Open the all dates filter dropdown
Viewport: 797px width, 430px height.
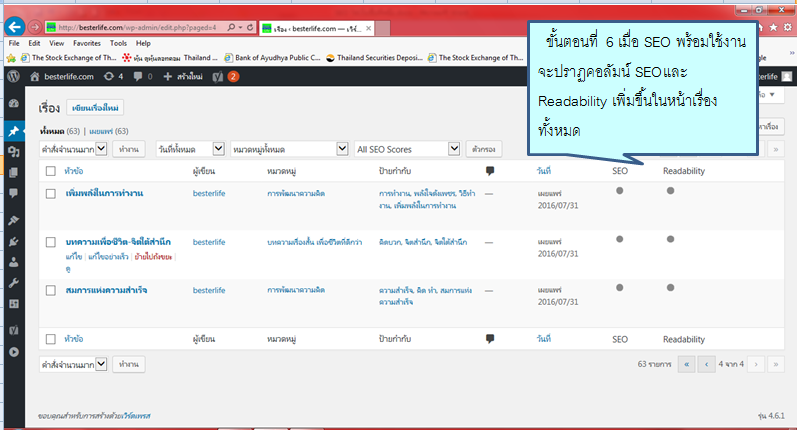(x=190, y=149)
